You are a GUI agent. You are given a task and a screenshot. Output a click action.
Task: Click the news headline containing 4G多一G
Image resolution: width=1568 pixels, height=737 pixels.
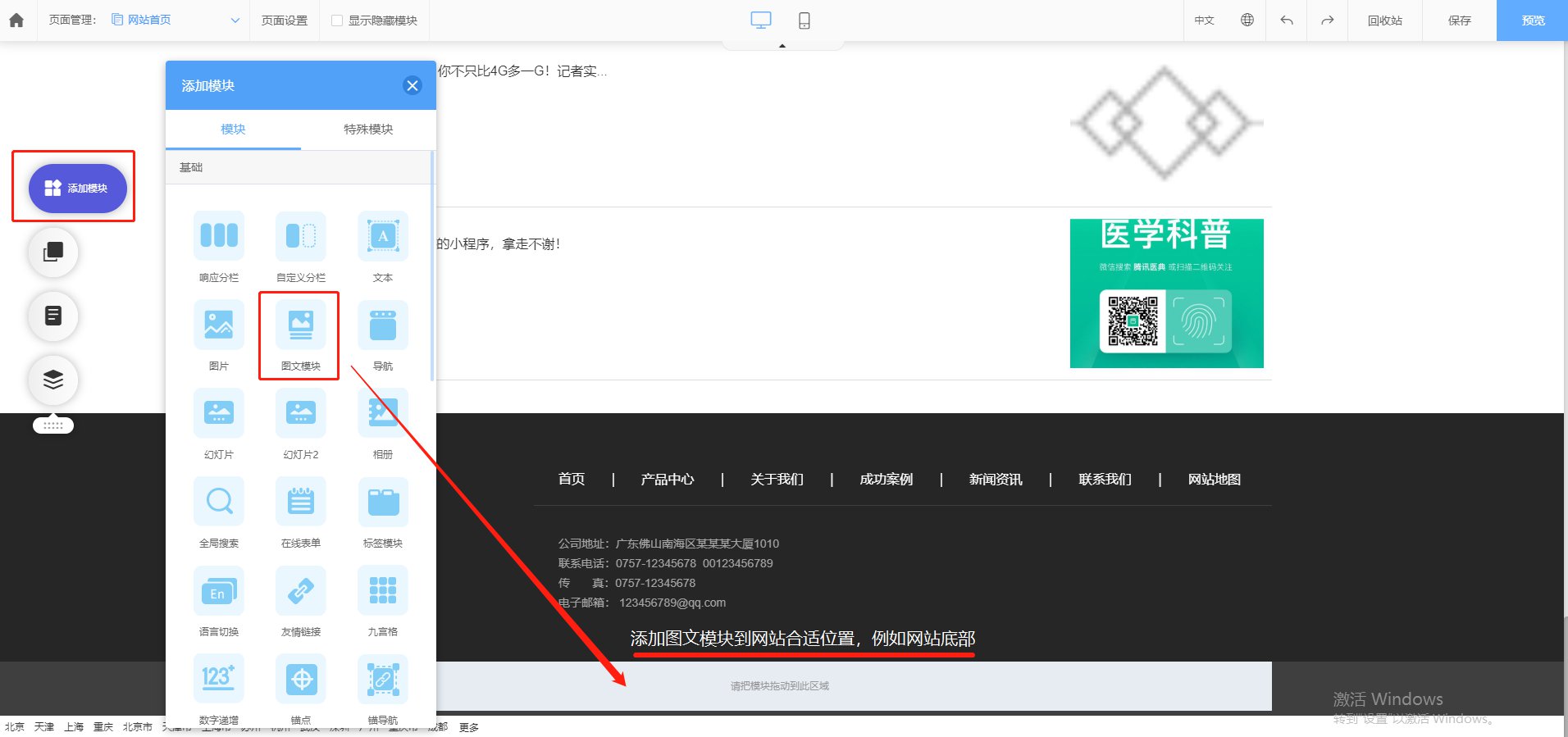pyautogui.click(x=522, y=71)
